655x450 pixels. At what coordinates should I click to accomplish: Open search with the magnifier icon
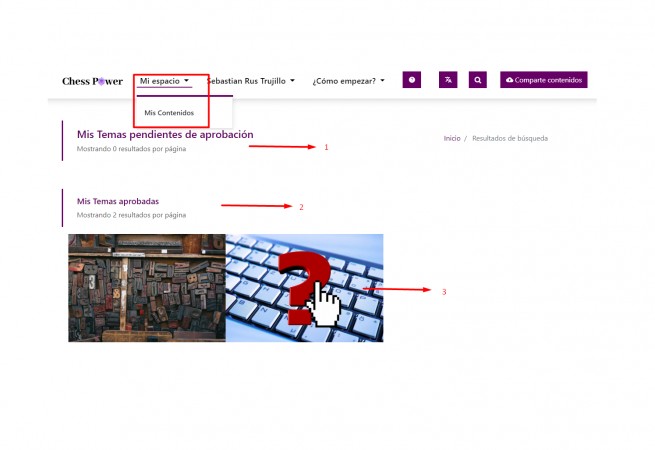coord(478,80)
